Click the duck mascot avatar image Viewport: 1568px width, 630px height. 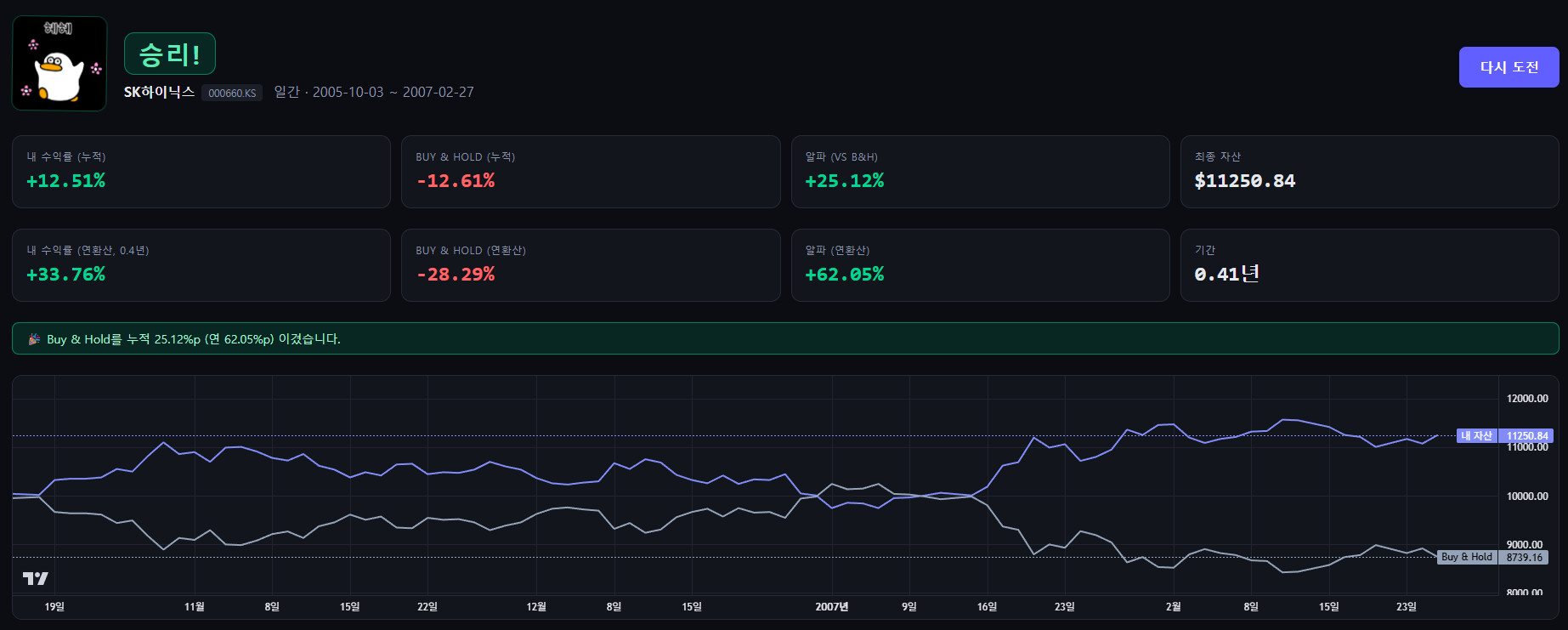[x=59, y=64]
